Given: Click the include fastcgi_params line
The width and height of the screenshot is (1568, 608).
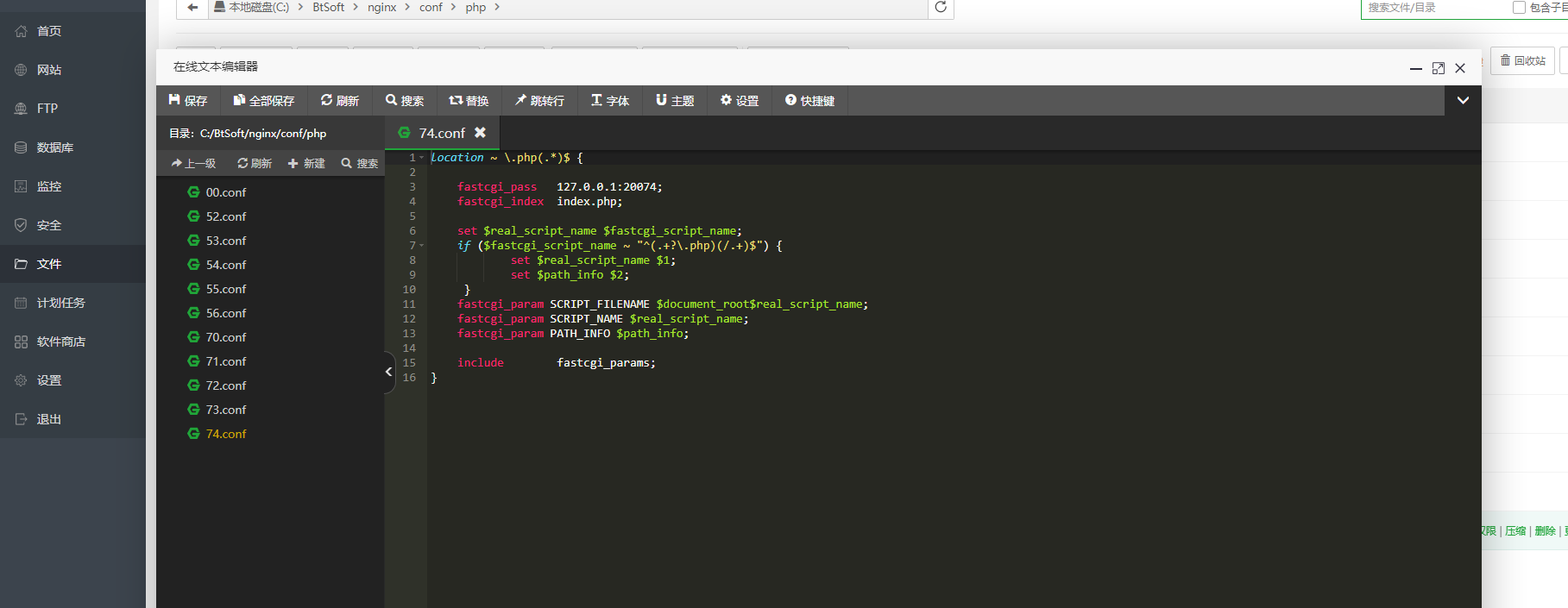Looking at the screenshot, I should pos(556,363).
